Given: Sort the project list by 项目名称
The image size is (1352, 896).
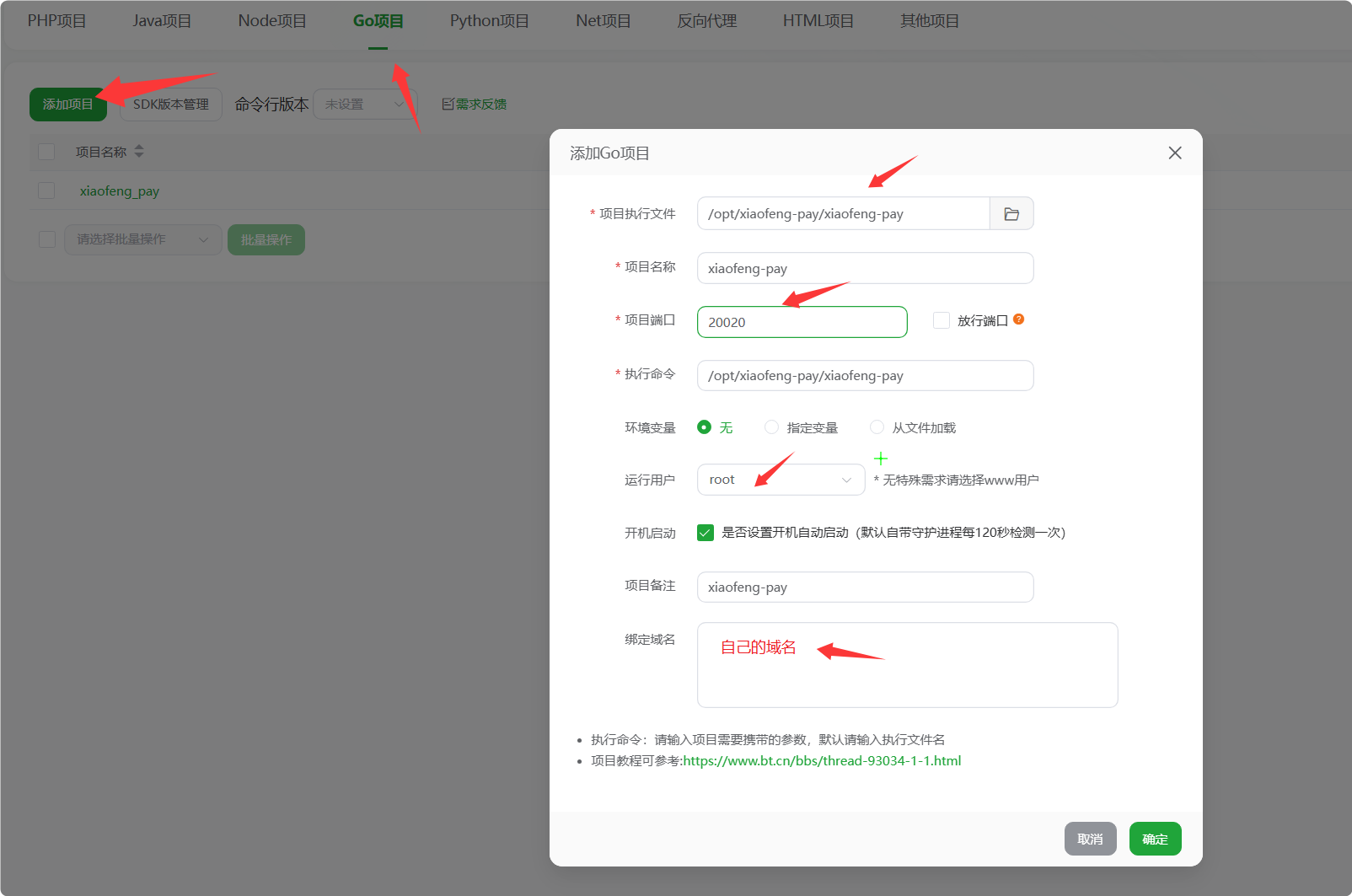Looking at the screenshot, I should 138,152.
